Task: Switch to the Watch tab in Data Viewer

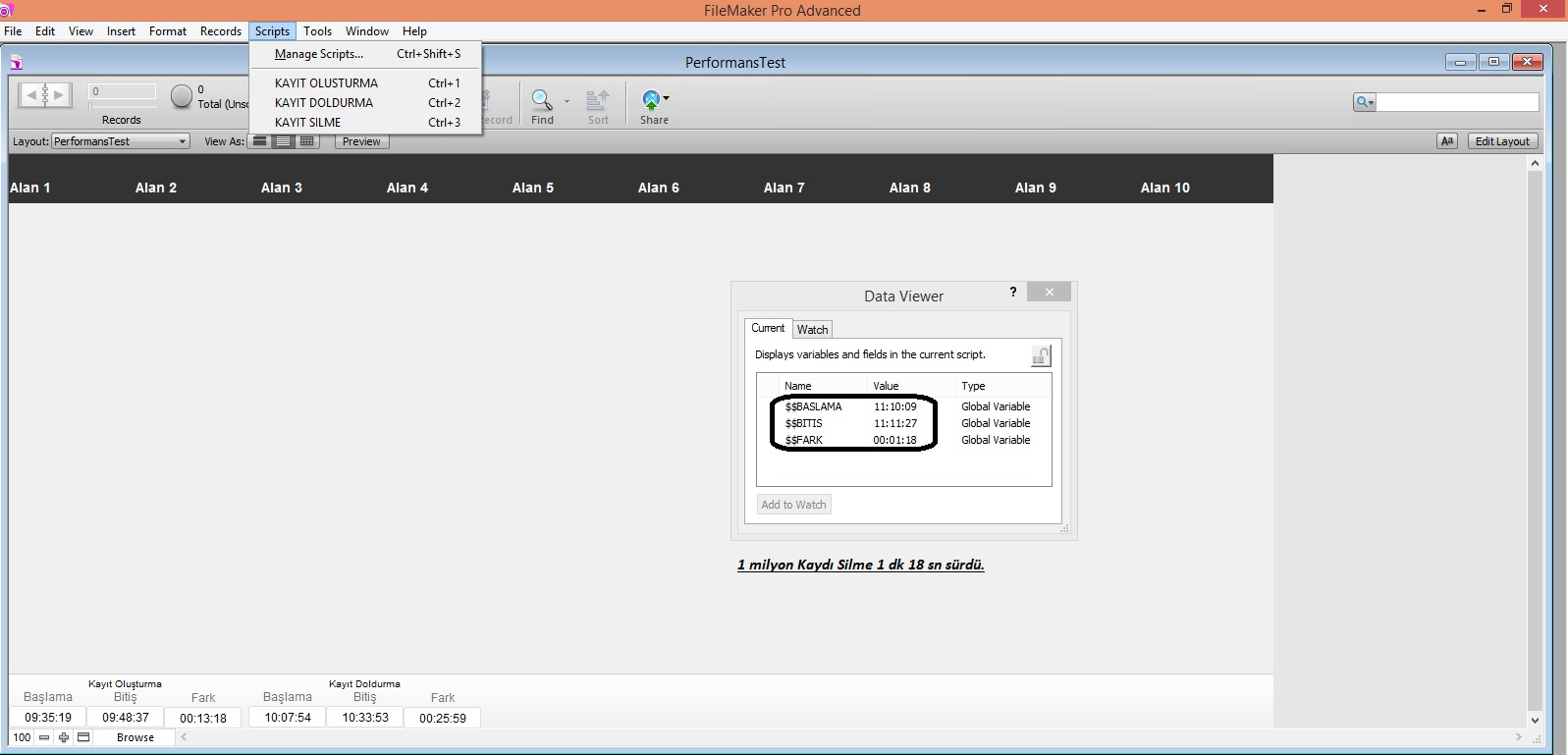Action: (x=812, y=330)
